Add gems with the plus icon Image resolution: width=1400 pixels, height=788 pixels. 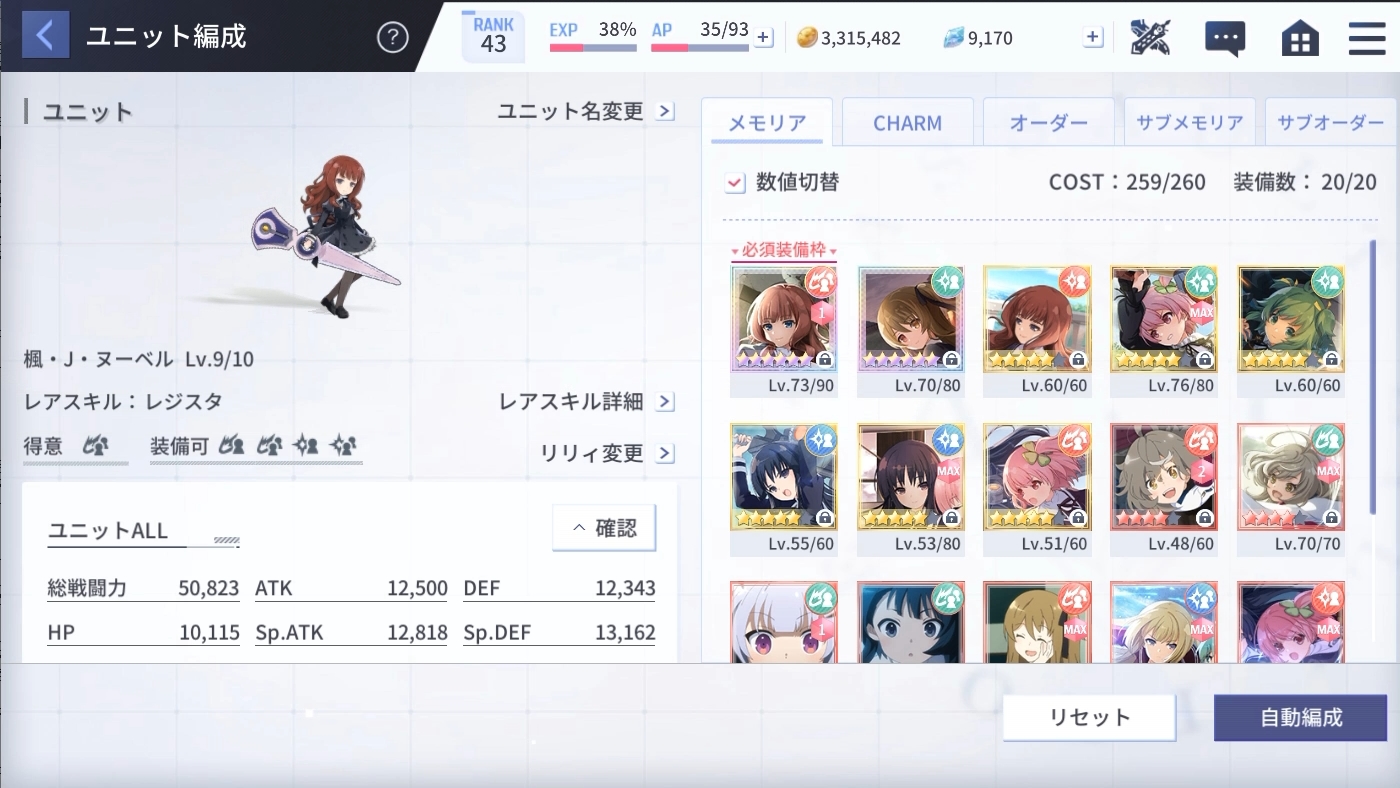pos(1093,38)
